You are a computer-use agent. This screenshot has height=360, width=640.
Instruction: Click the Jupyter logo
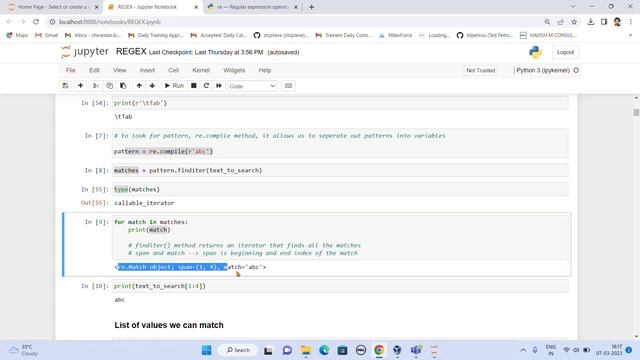point(85,52)
